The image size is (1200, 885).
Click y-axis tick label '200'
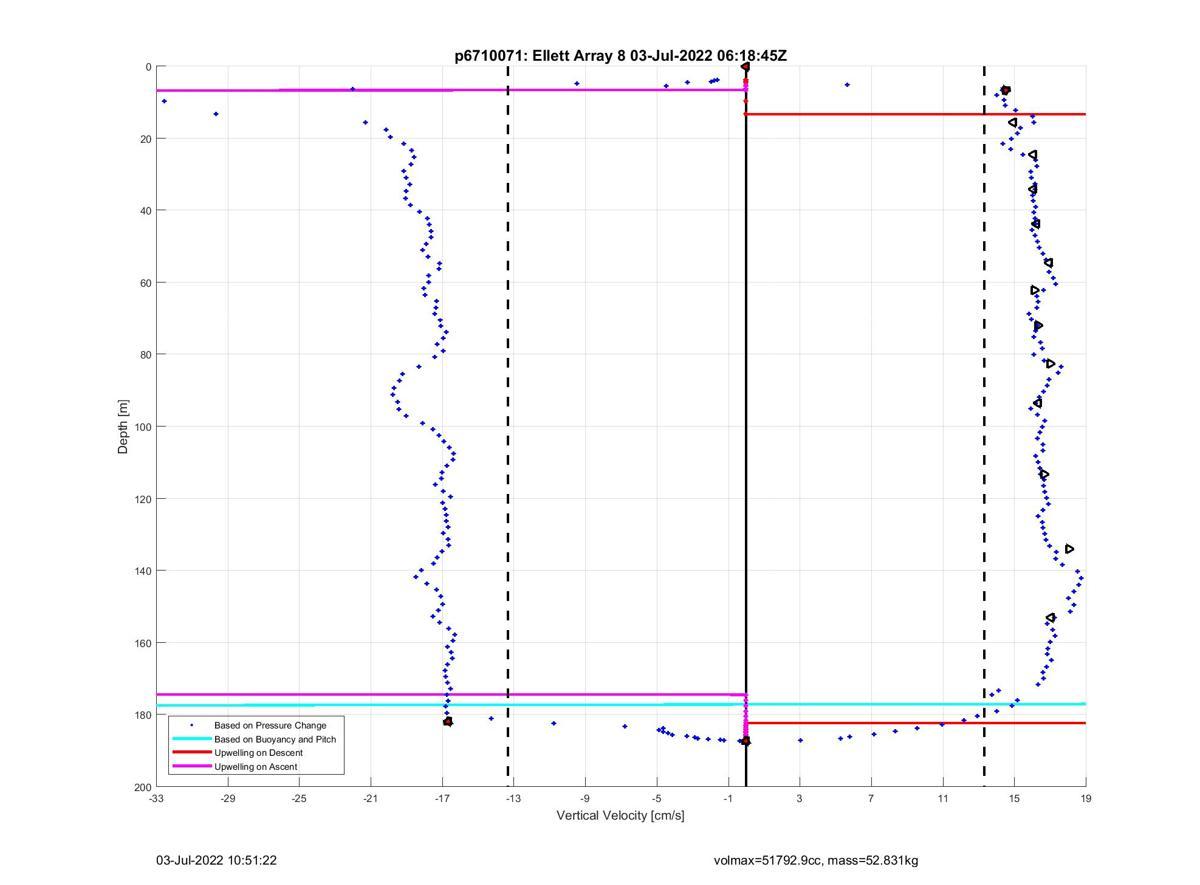(x=142, y=787)
